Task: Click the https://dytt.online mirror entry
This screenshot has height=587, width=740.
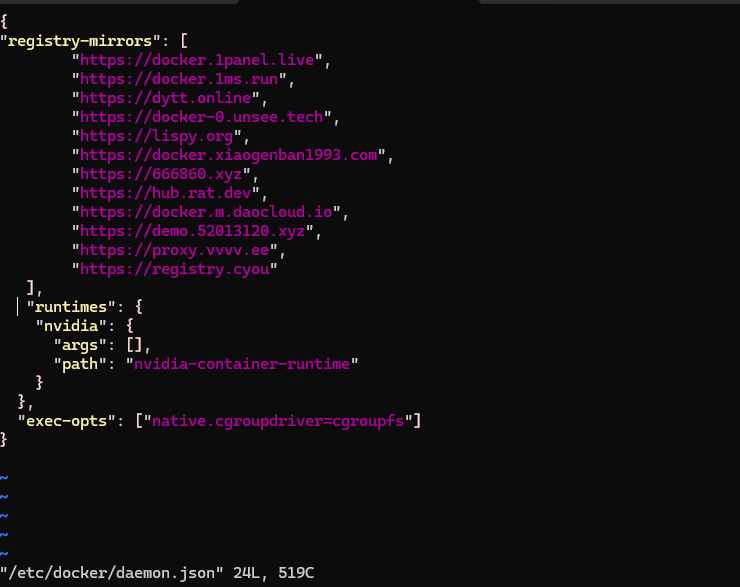Action: pyautogui.click(x=166, y=98)
